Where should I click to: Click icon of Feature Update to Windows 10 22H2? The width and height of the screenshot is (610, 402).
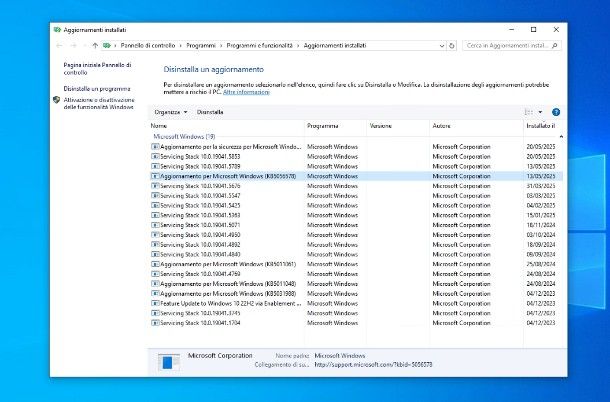coord(155,303)
